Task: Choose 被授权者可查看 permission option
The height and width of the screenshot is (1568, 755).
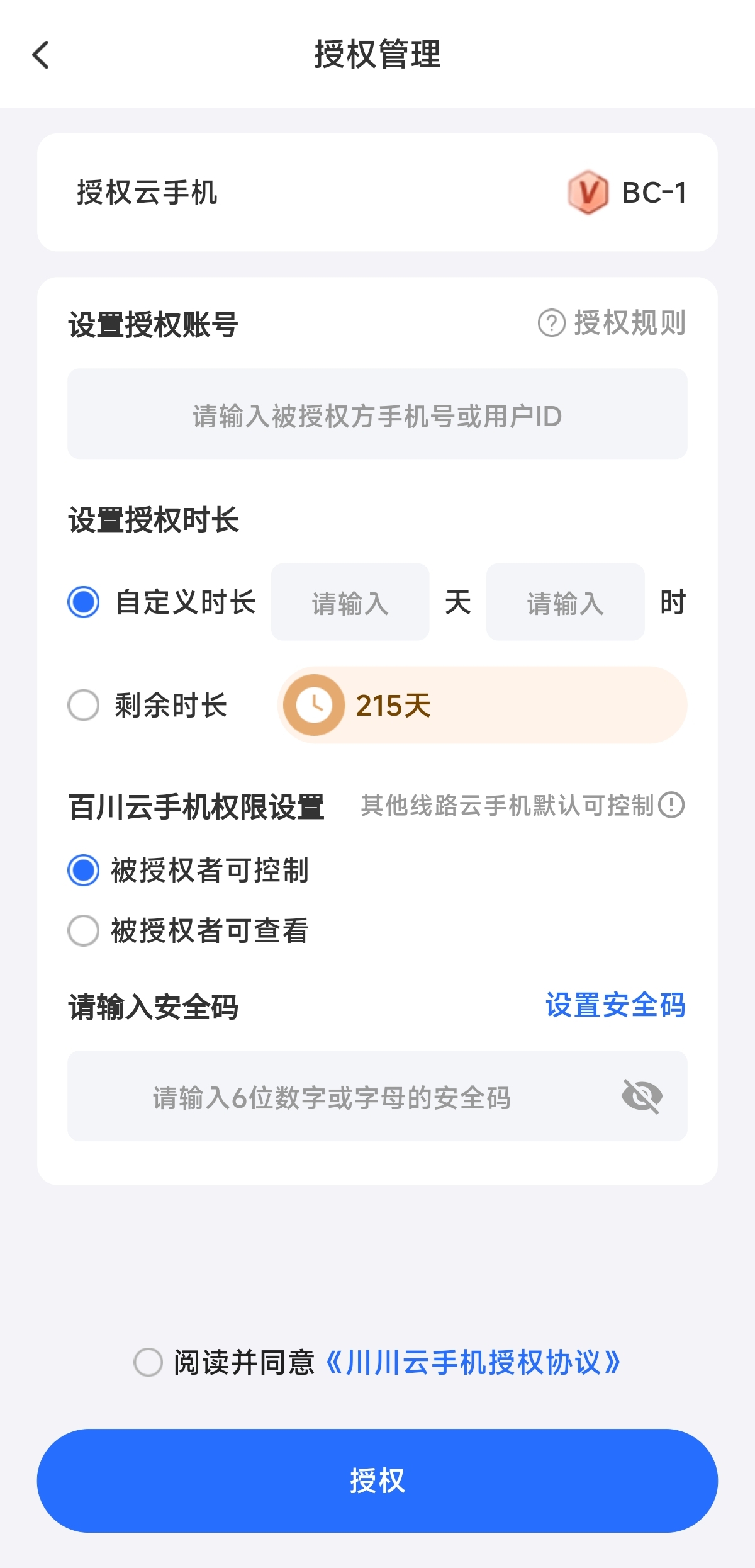Action: click(84, 930)
